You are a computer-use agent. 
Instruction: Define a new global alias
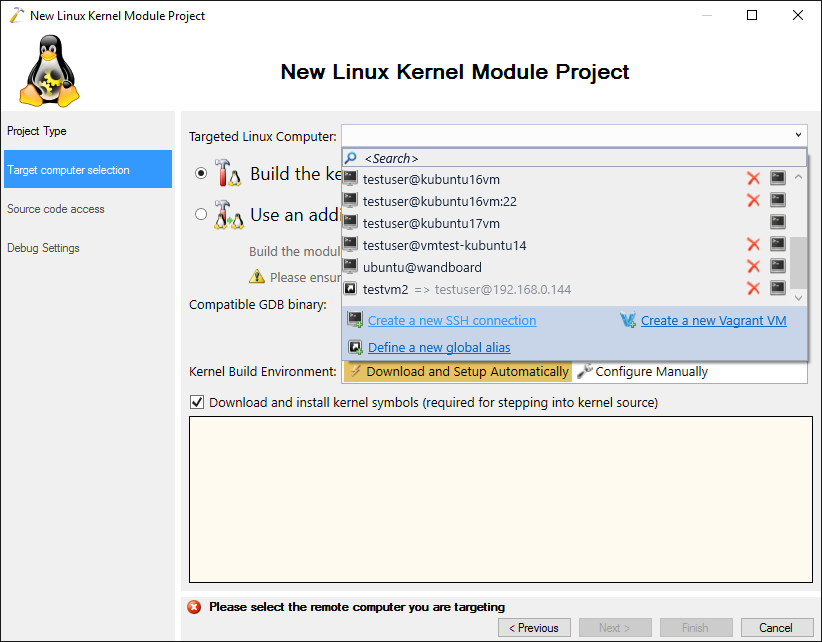point(439,347)
